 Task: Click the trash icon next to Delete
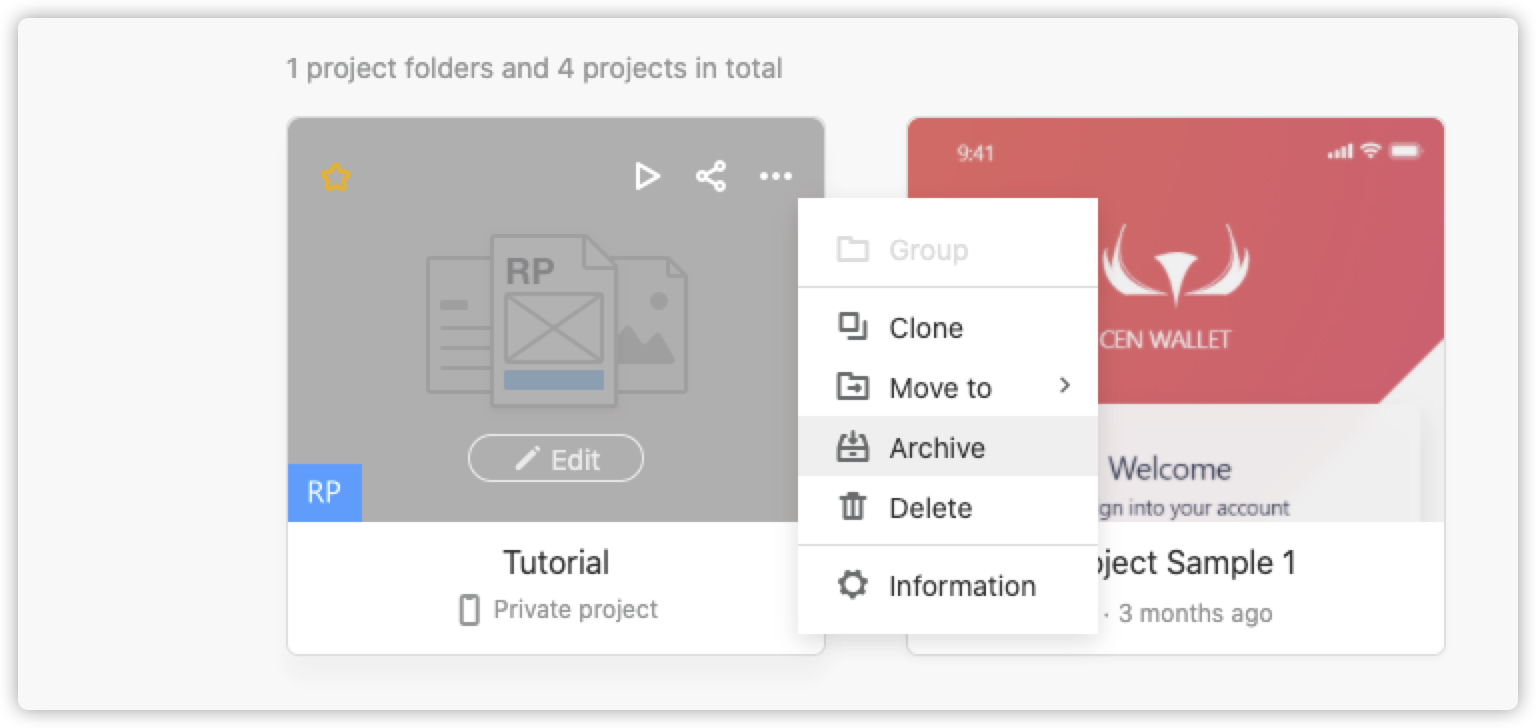pyautogui.click(x=851, y=507)
